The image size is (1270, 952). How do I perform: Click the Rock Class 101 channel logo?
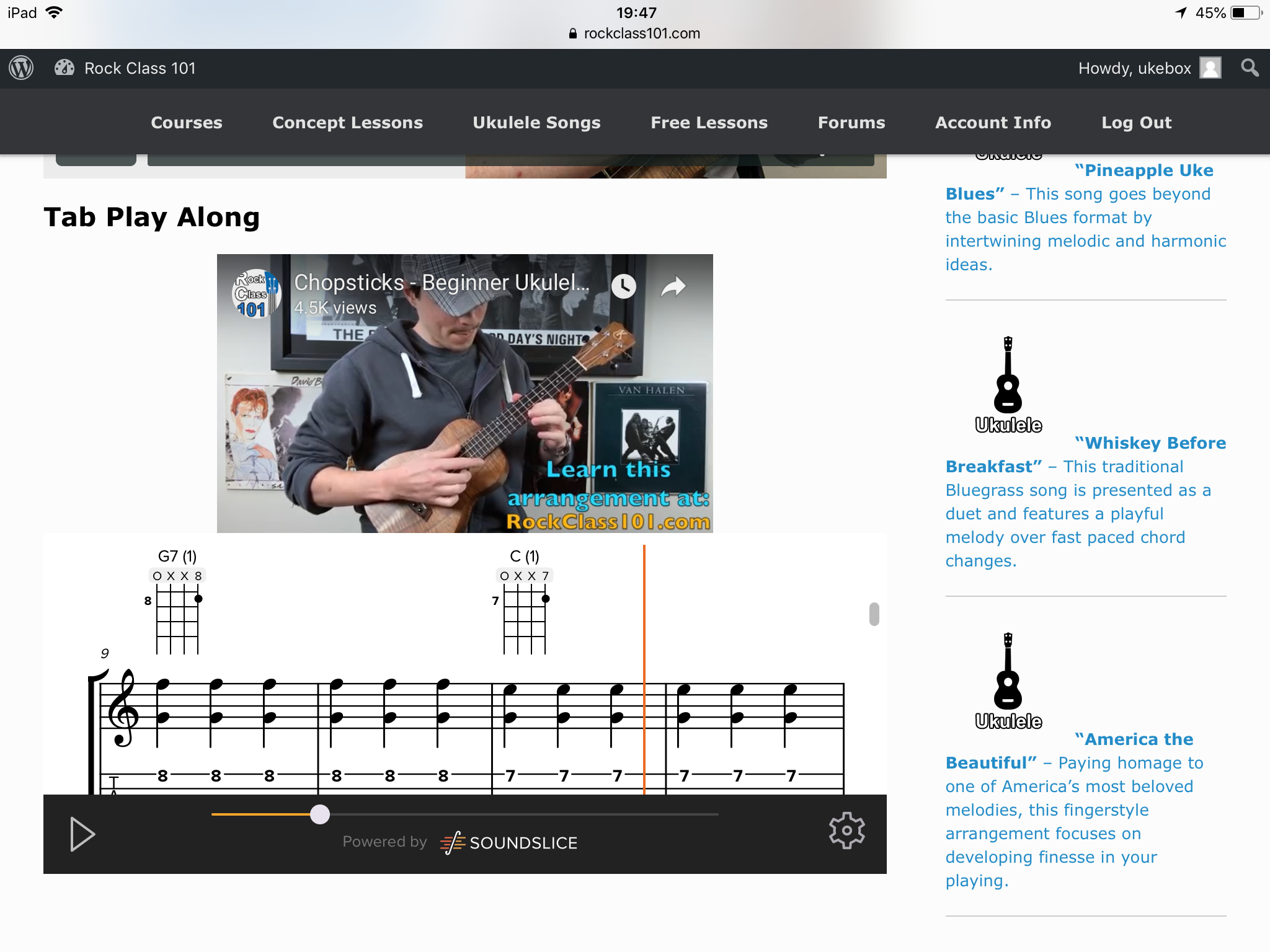point(255,294)
